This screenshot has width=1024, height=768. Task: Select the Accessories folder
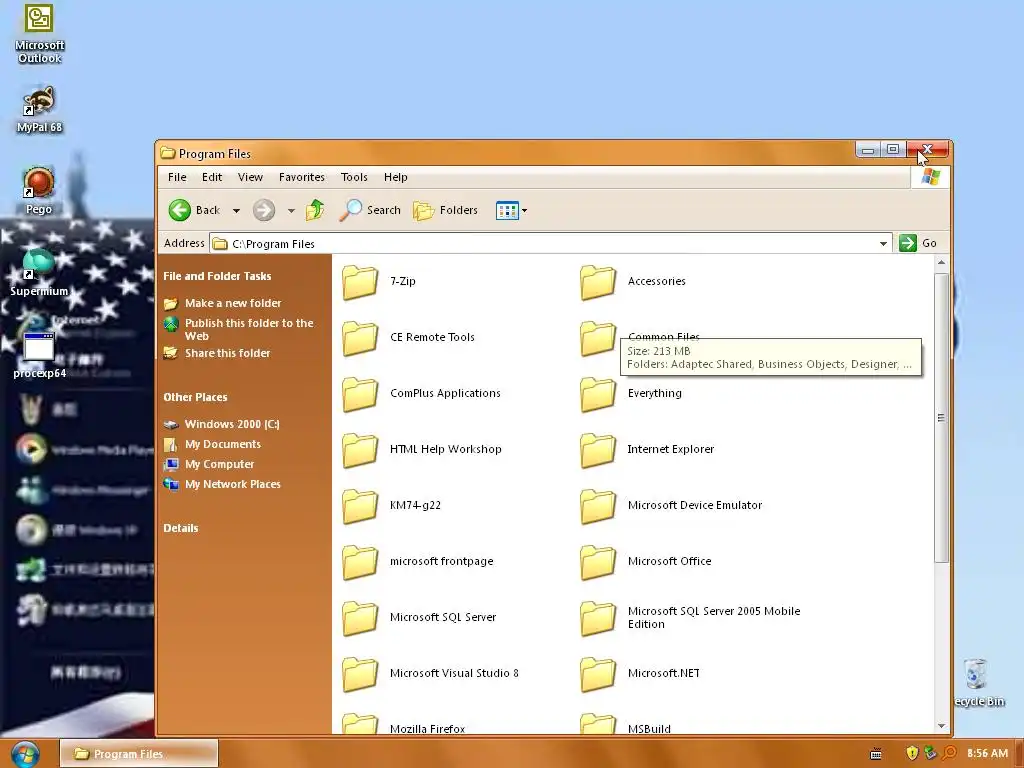[x=633, y=281]
